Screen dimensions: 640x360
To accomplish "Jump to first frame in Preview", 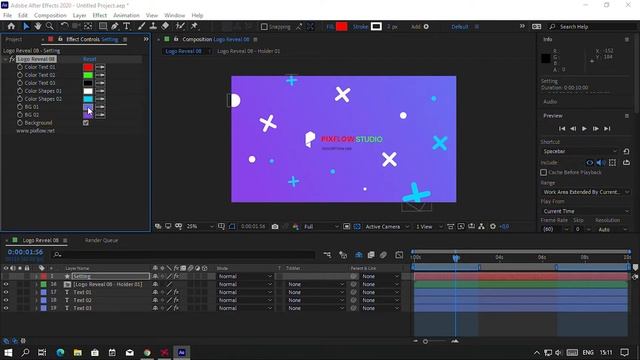I will click(562, 129).
